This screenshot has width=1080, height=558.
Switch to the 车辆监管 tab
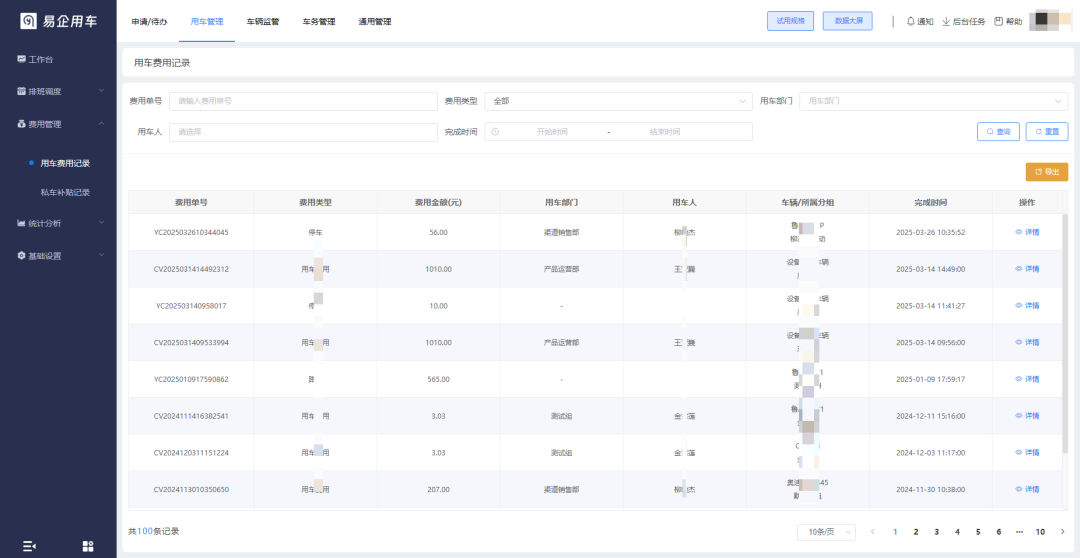263,21
